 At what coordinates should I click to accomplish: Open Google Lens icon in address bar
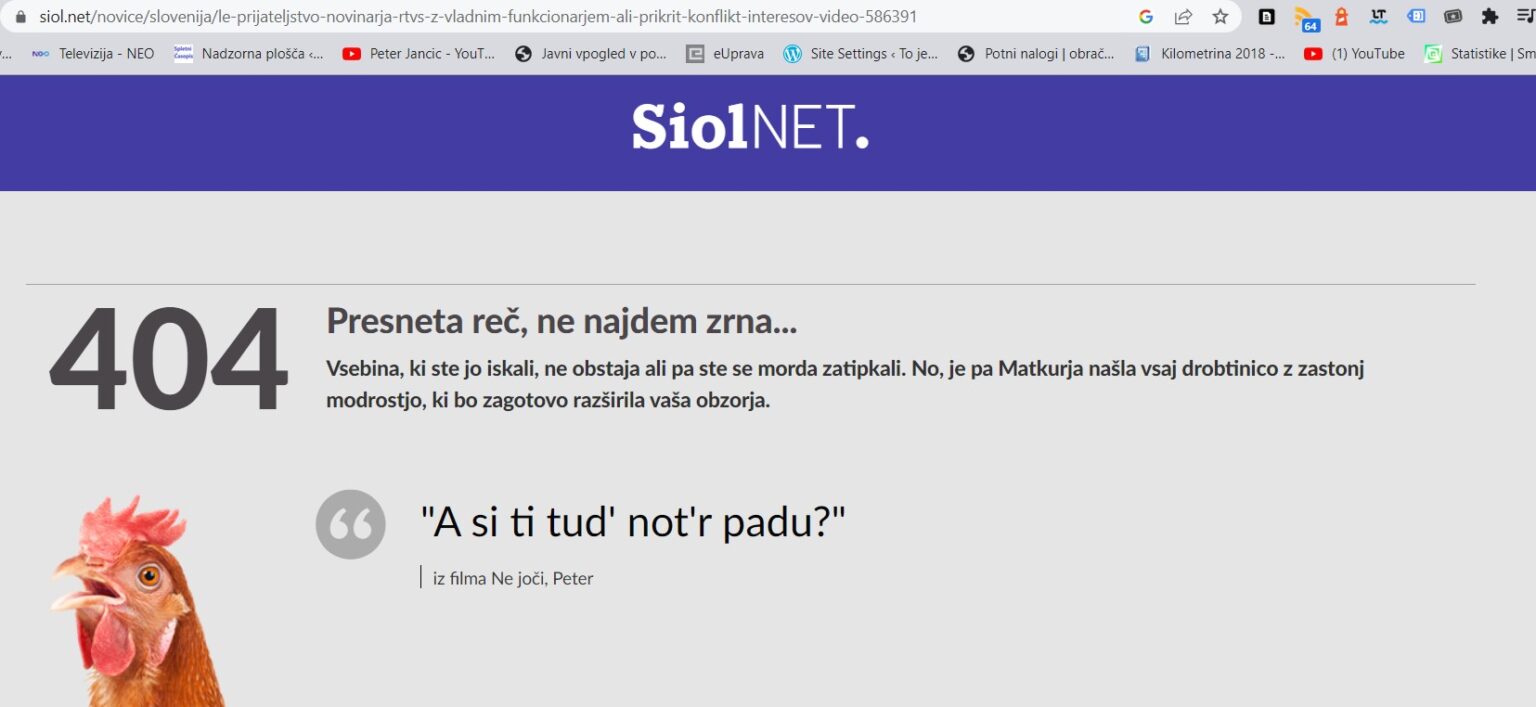click(x=1146, y=17)
